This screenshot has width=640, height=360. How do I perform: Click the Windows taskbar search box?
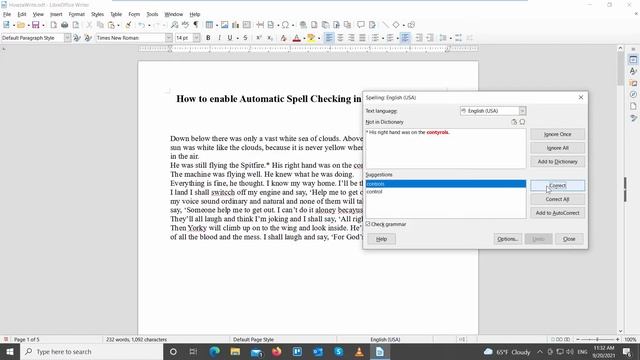point(92,351)
